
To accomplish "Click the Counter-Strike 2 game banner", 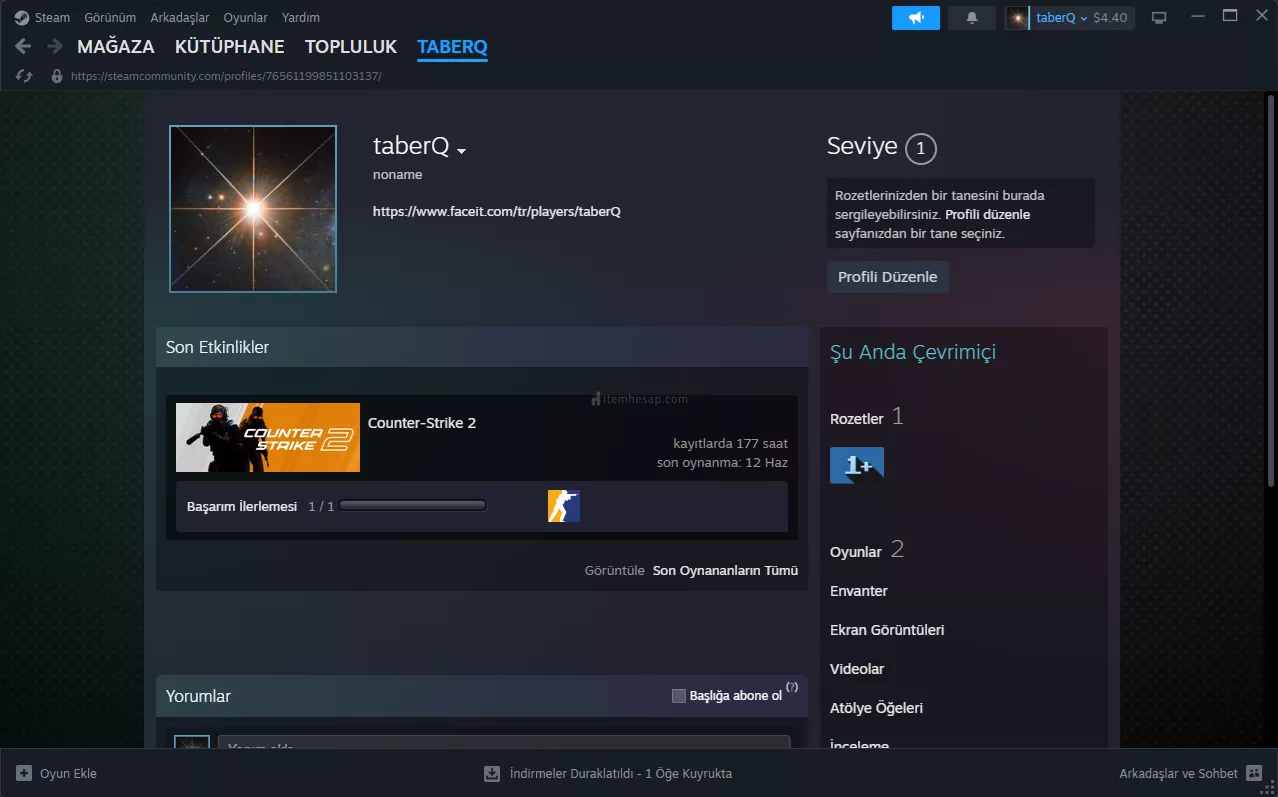I will pos(268,437).
